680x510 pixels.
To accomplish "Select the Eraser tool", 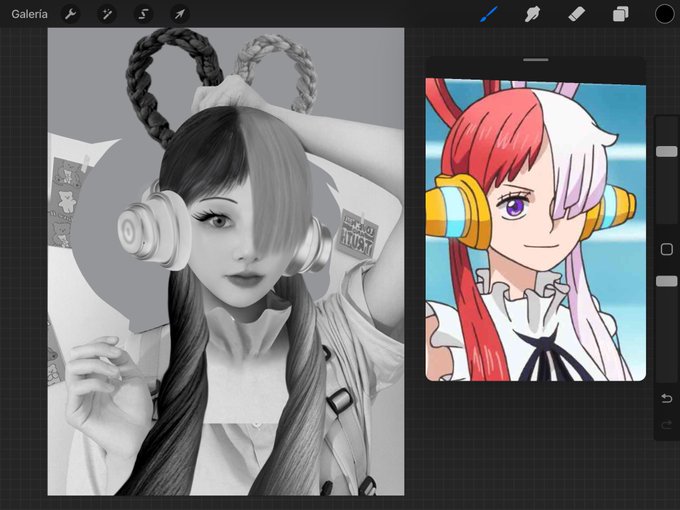I will [576, 14].
